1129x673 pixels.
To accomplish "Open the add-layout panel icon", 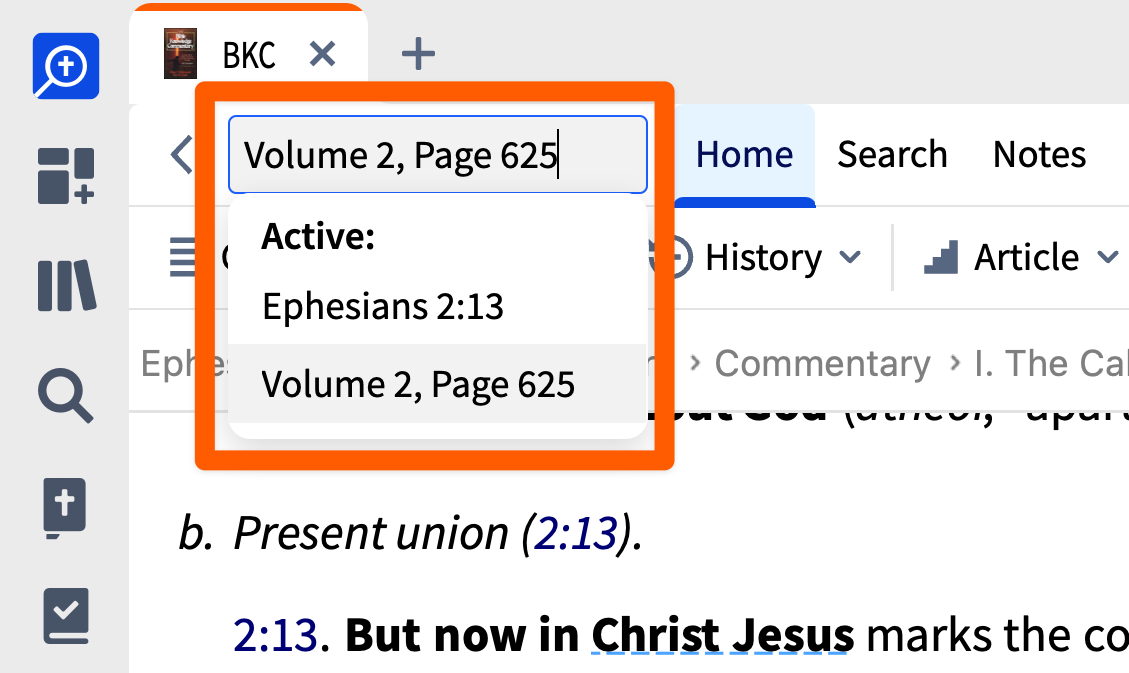I will (x=66, y=176).
